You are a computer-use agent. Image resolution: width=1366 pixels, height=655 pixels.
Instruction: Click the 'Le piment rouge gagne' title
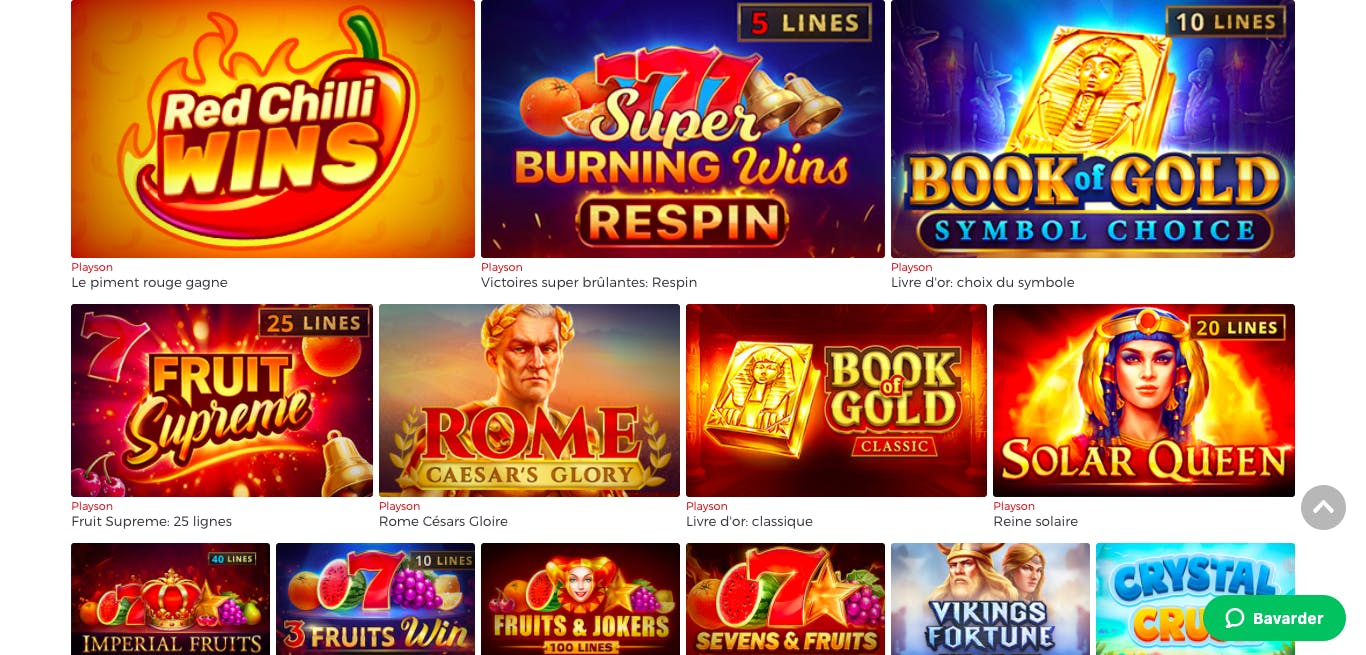149,282
